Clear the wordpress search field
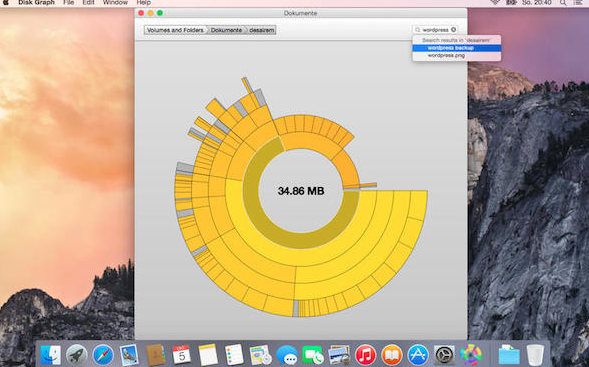Image resolution: width=589 pixels, height=367 pixels. pyautogui.click(x=453, y=30)
